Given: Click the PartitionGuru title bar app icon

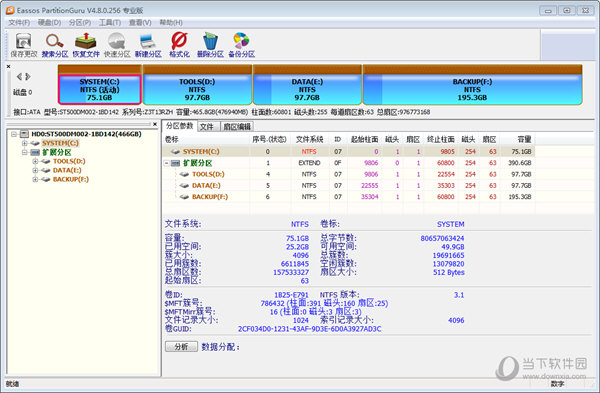Looking at the screenshot, I should tap(10, 10).
